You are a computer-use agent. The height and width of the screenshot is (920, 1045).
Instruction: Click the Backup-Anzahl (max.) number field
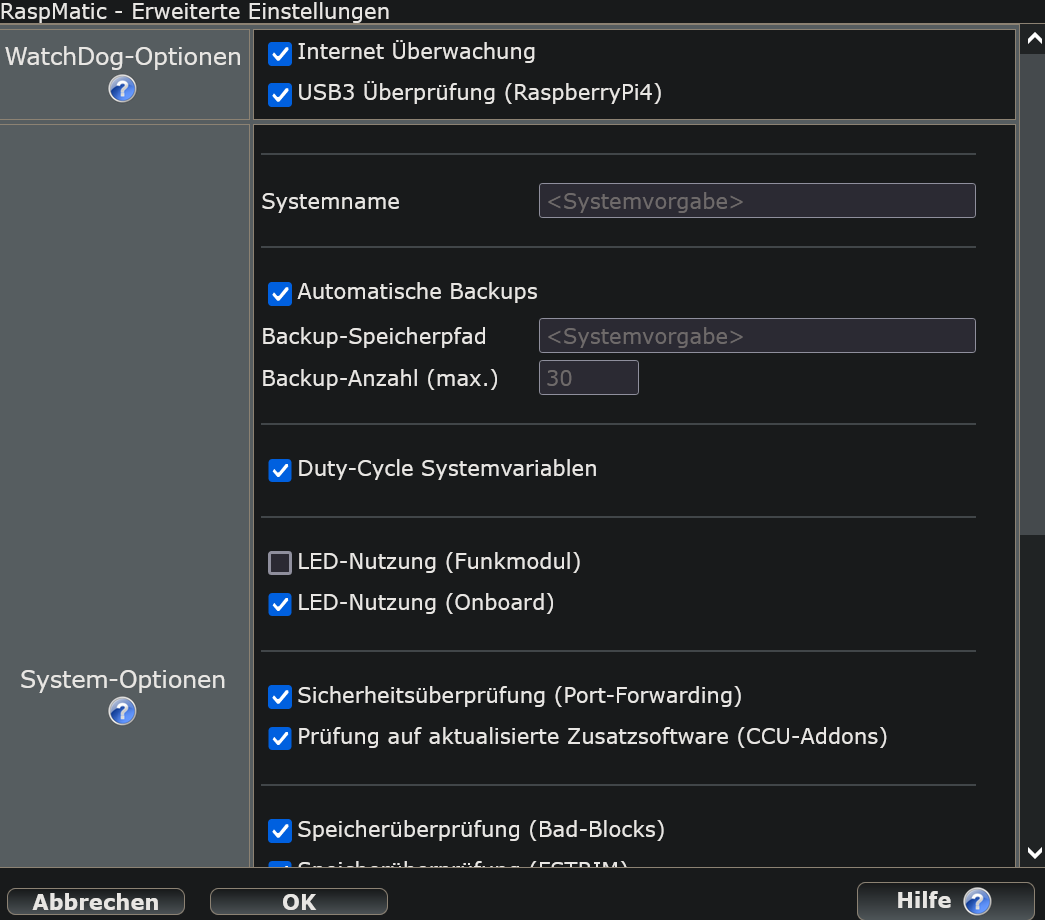click(x=588, y=379)
